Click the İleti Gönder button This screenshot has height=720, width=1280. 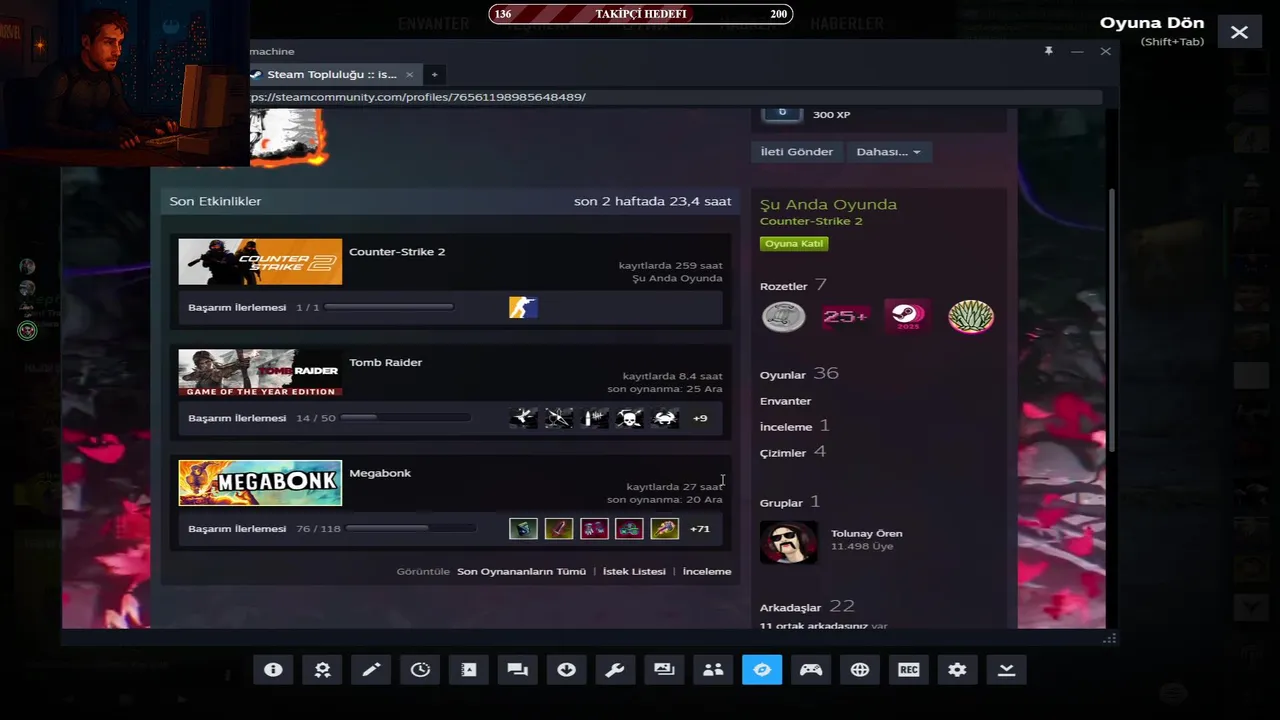point(796,152)
